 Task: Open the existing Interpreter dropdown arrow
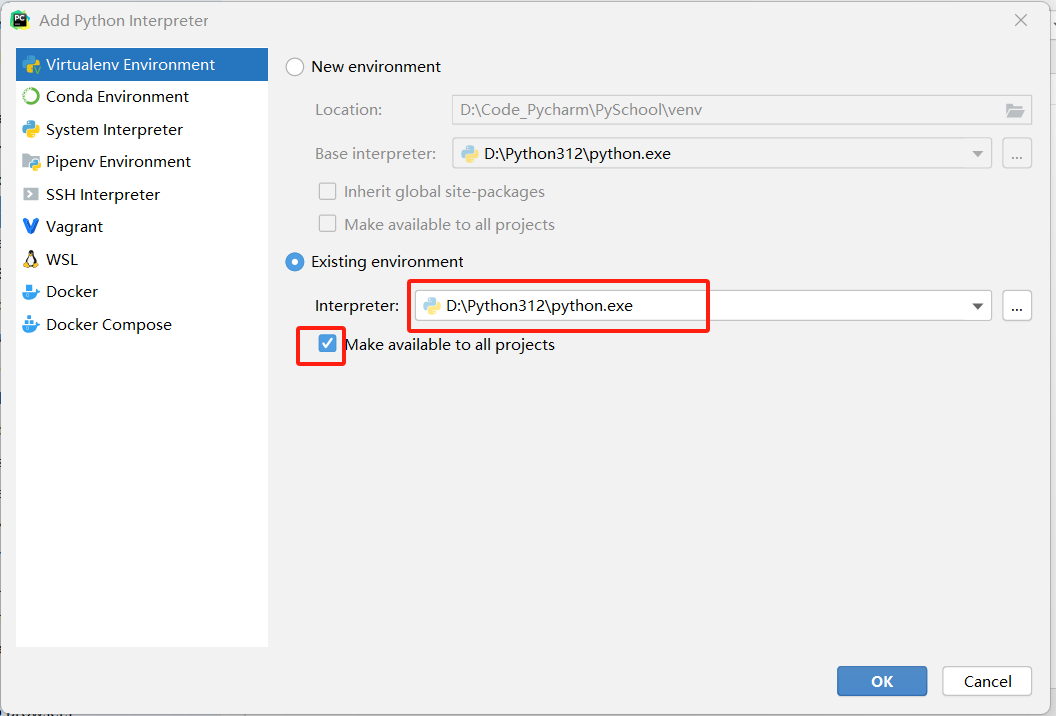(977, 307)
